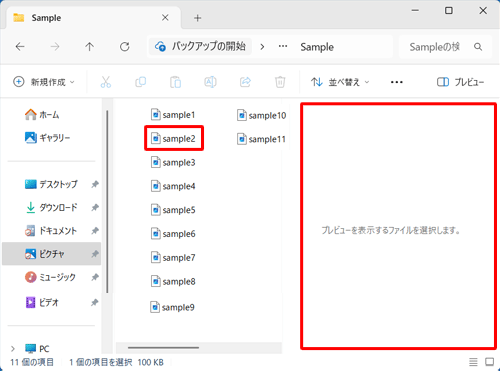Image resolution: width=500 pixels, height=371 pixels.
Task: Maximize the Explorer window
Action: click(449, 11)
